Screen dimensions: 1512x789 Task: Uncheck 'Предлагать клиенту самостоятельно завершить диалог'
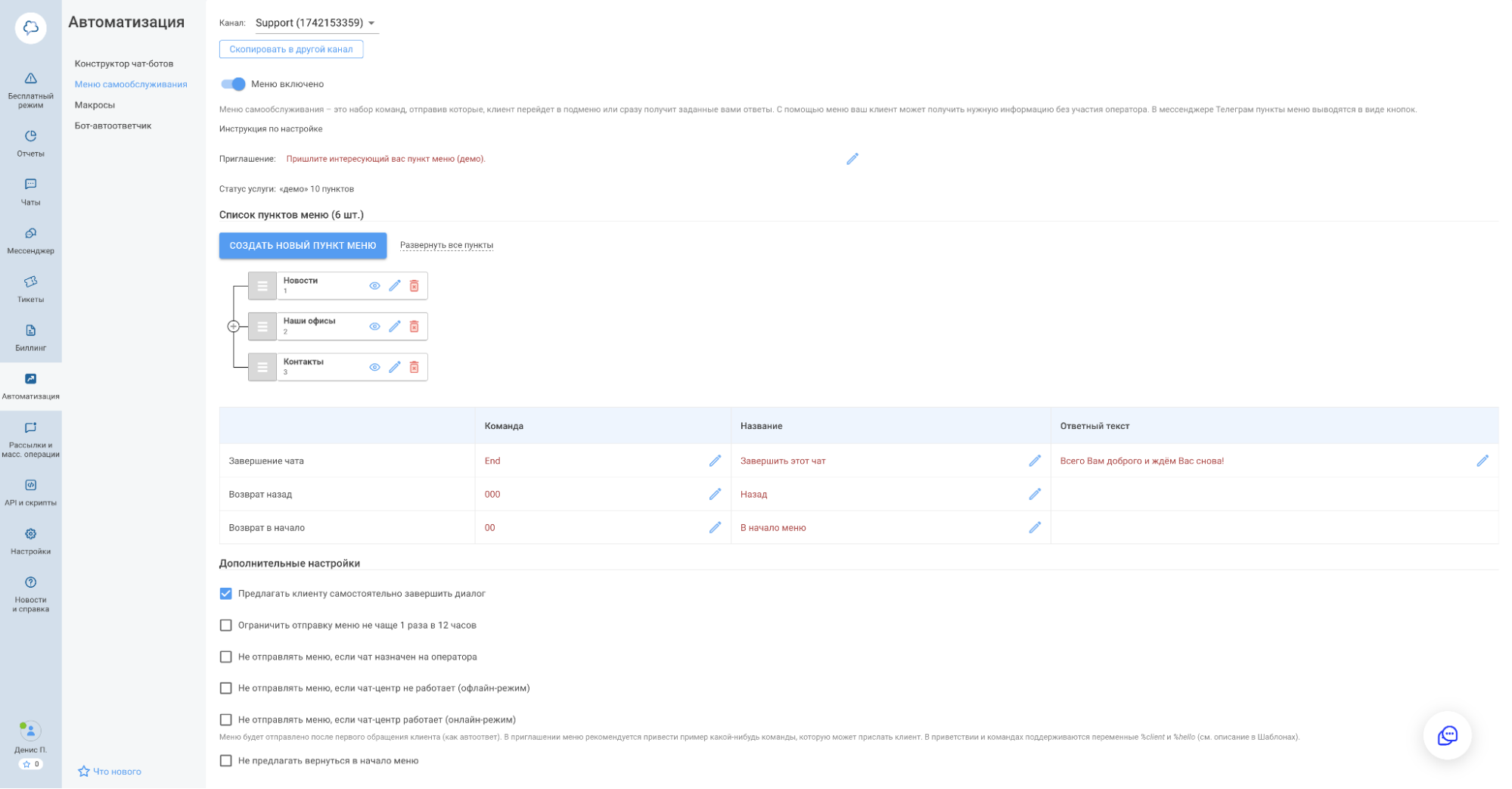226,594
